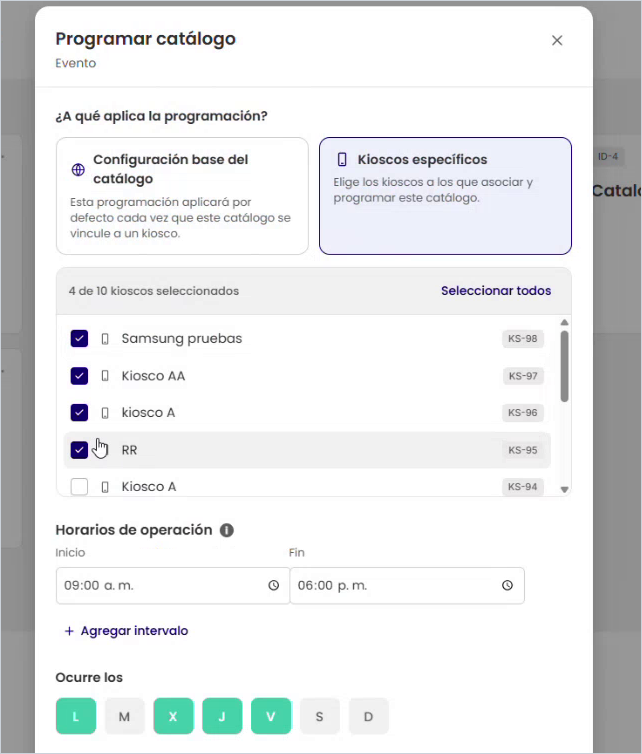Check the Kiosco A KS-94 checkbox
The image size is (642, 754).
click(x=79, y=487)
